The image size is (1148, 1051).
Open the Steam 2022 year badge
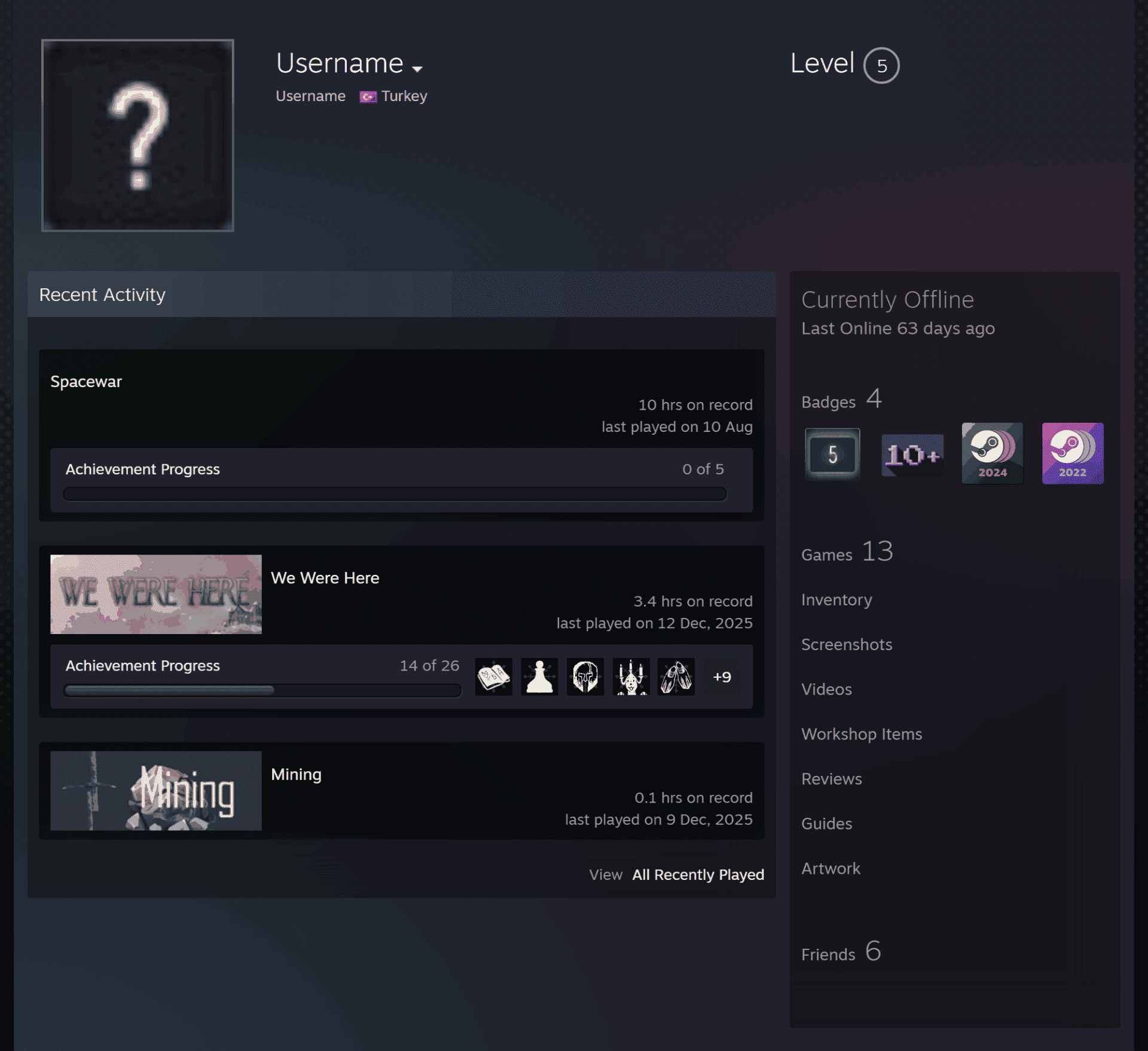click(x=1073, y=453)
